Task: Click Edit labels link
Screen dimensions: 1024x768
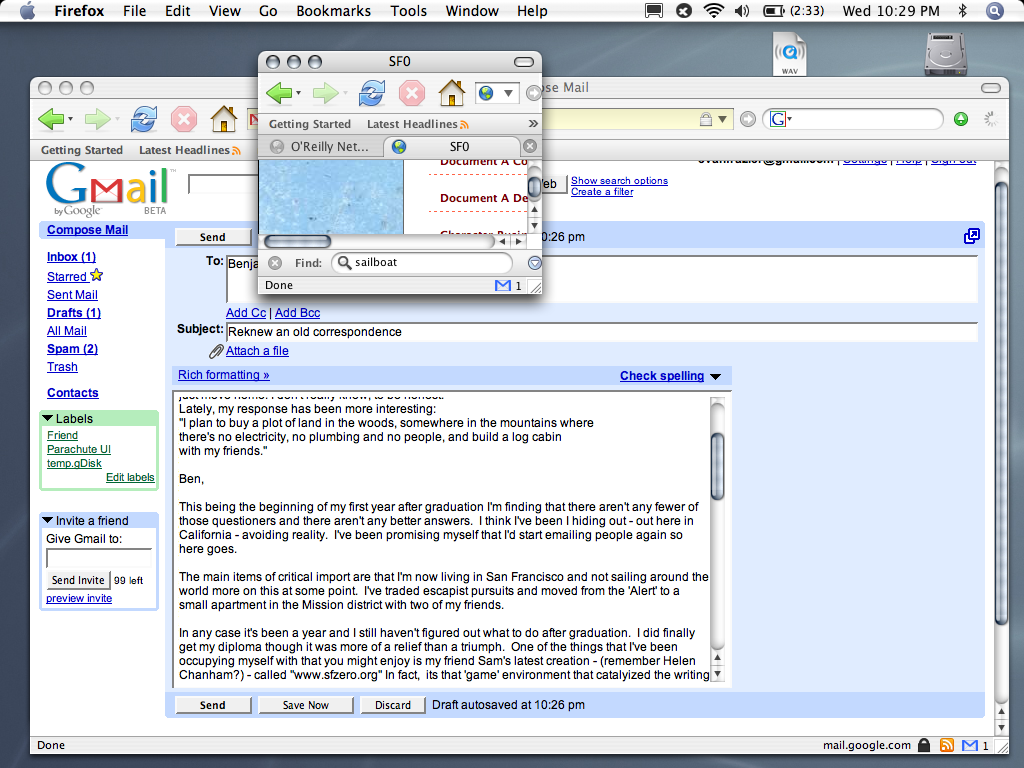Action: point(130,477)
